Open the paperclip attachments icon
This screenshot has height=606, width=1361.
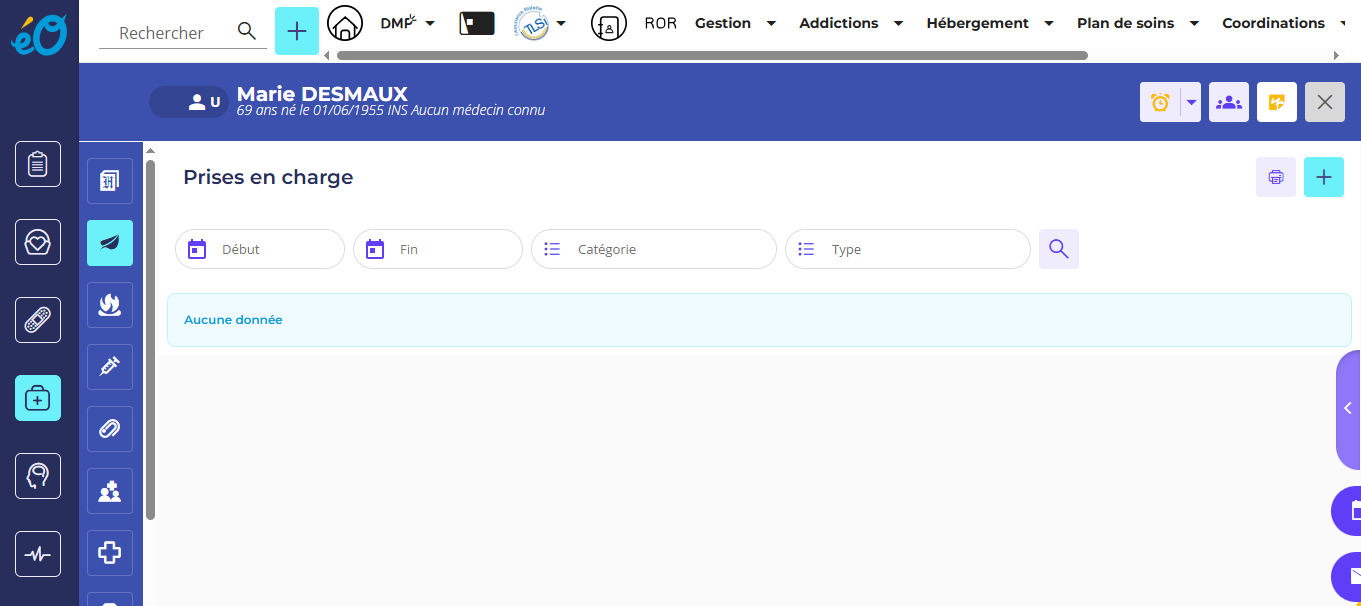coord(110,429)
